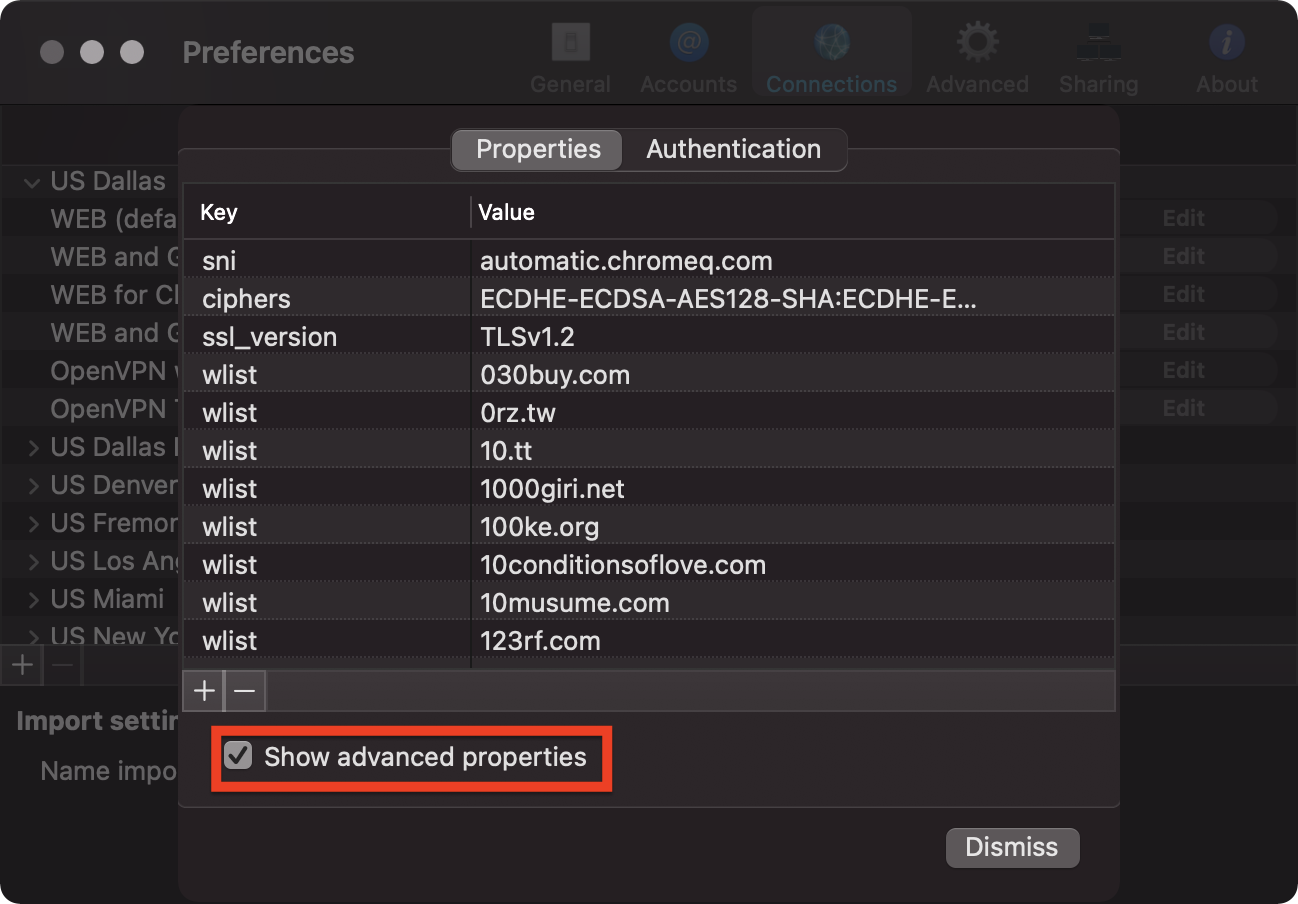Remove property with minus button

tap(245, 691)
